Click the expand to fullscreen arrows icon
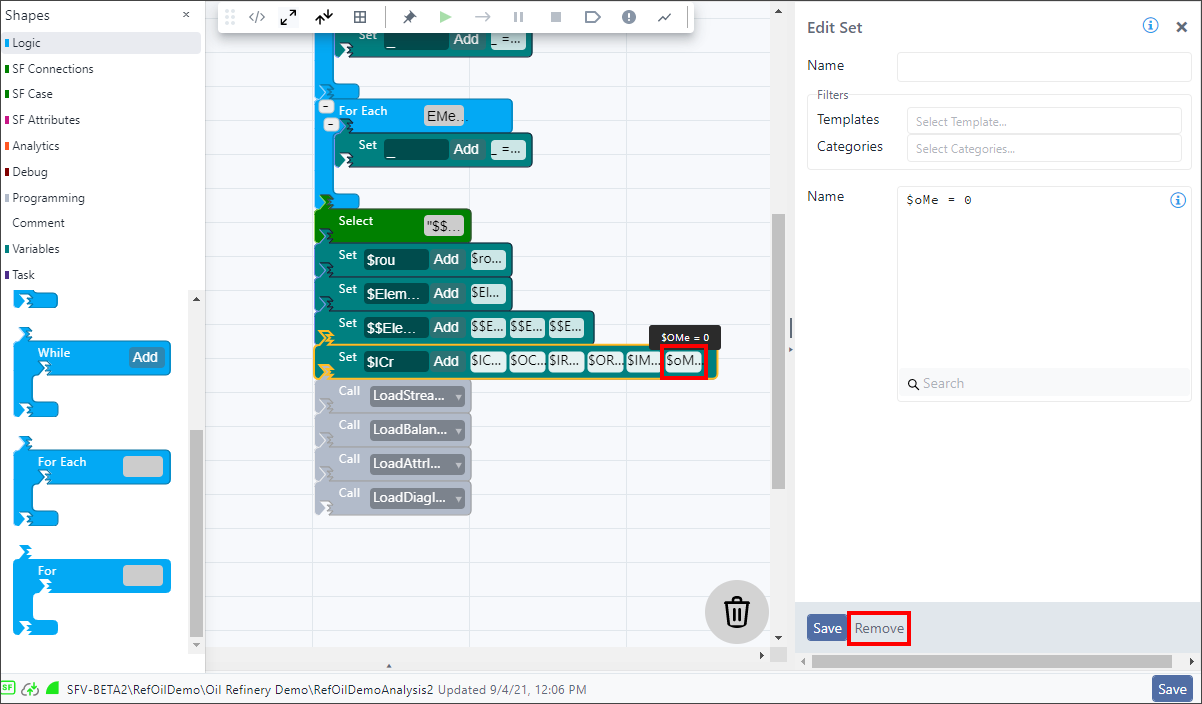 click(288, 17)
